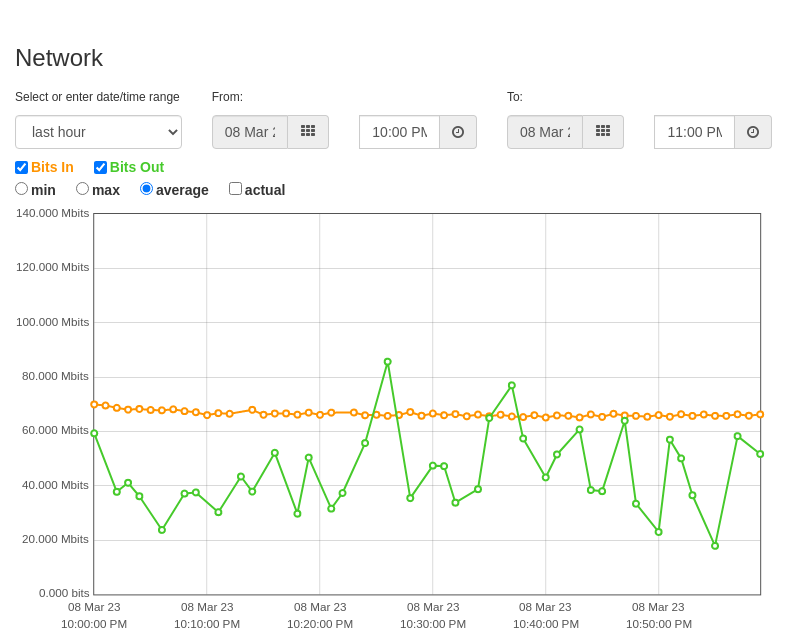Expand the last hour range dropdown
The image size is (787, 634).
click(x=98, y=132)
